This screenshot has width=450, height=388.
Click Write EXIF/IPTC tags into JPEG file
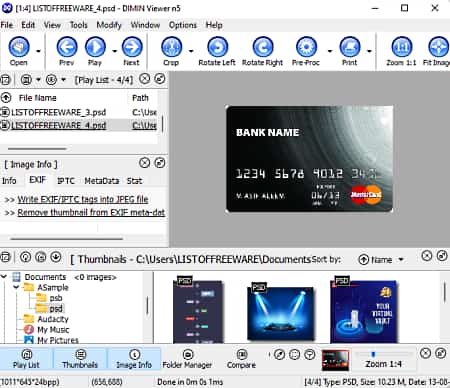click(x=83, y=199)
